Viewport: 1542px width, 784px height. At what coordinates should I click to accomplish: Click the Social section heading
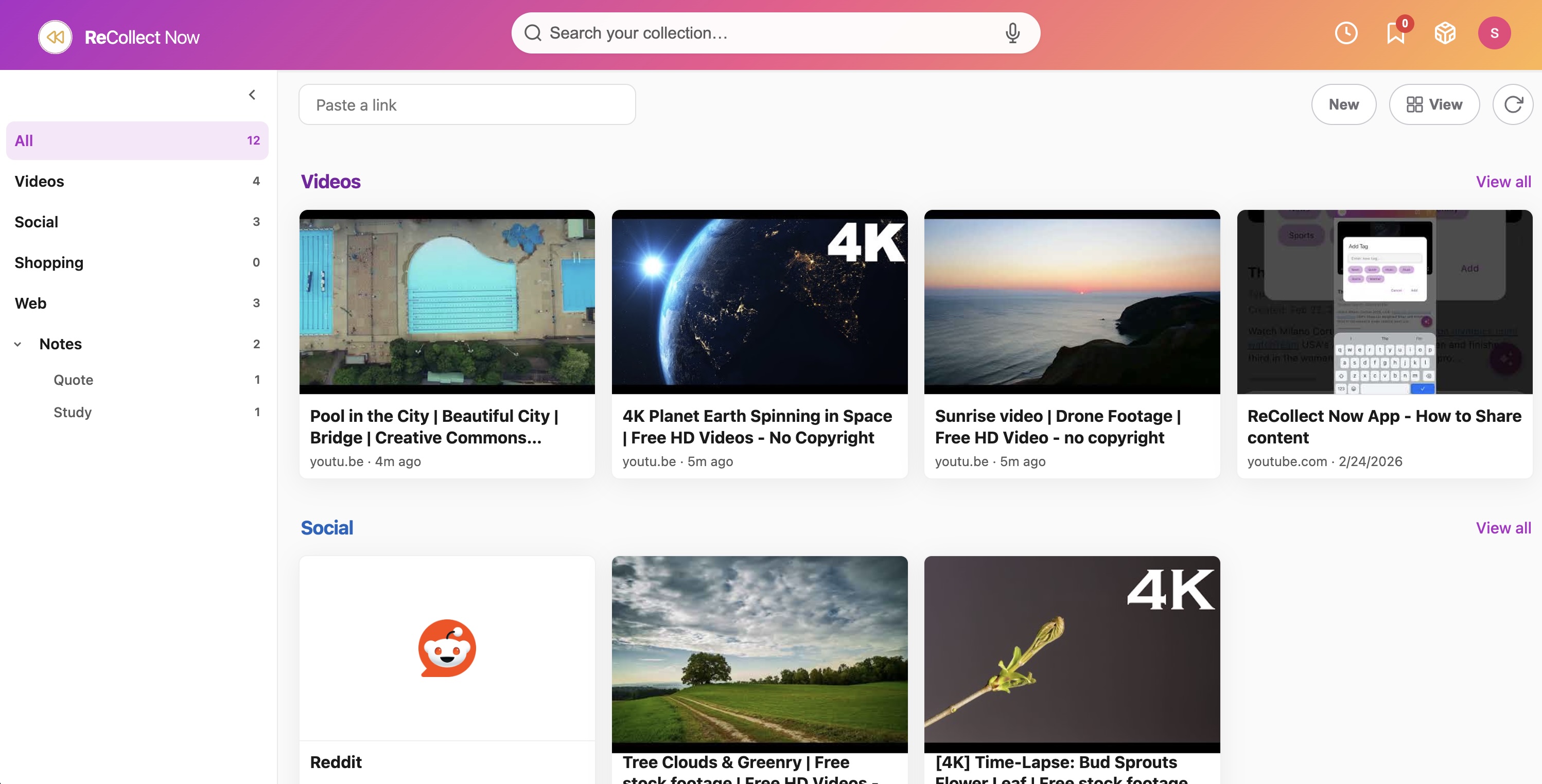pos(327,528)
